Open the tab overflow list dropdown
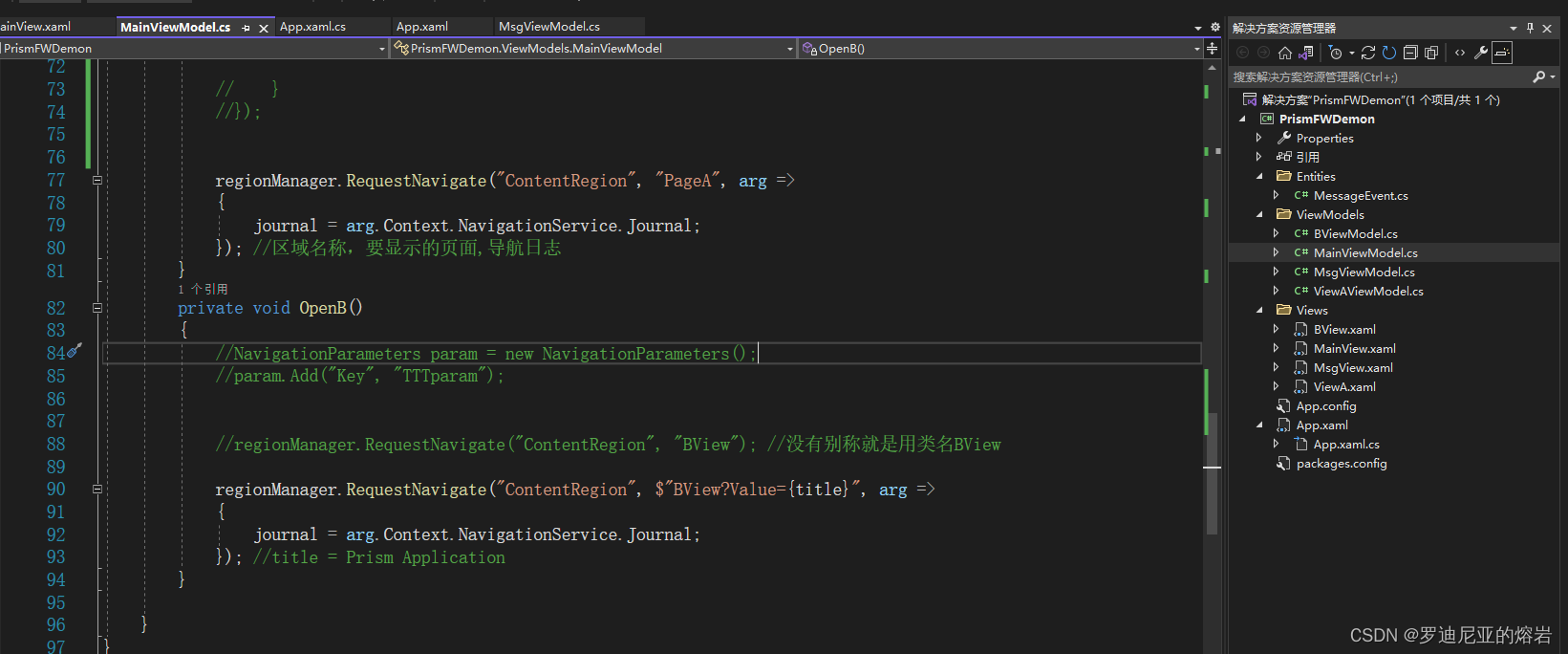The image size is (1568, 654). pos(1198,28)
